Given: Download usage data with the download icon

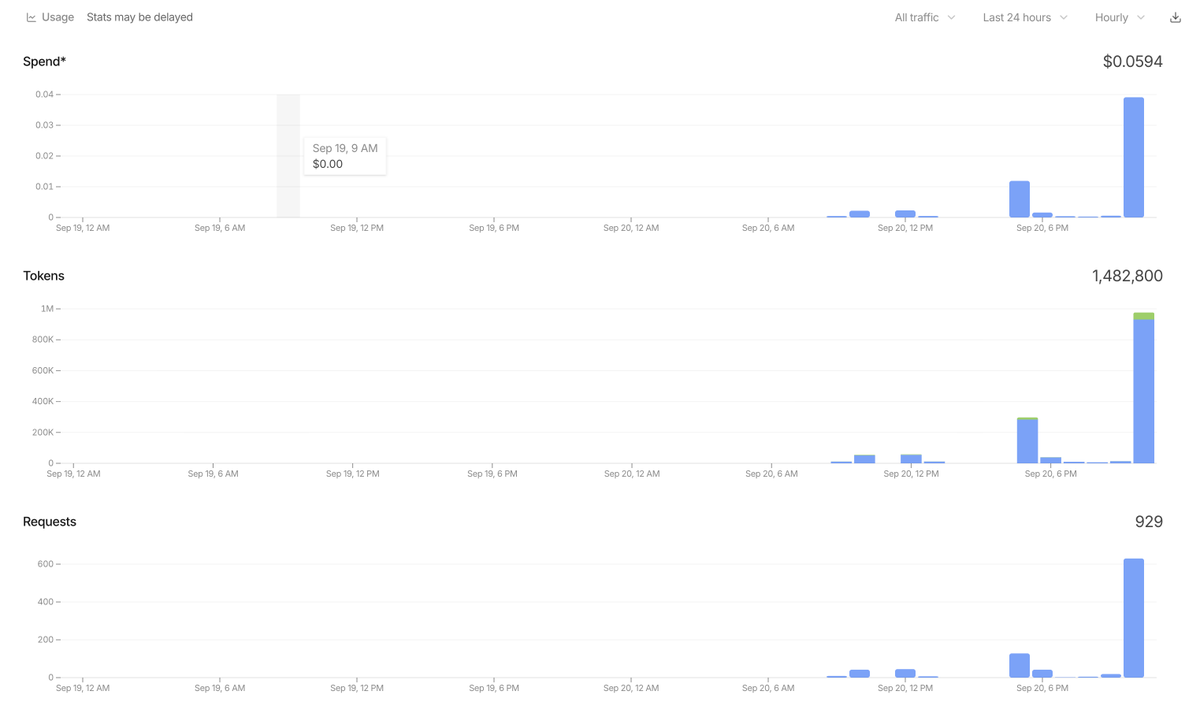Looking at the screenshot, I should coord(1175,18).
